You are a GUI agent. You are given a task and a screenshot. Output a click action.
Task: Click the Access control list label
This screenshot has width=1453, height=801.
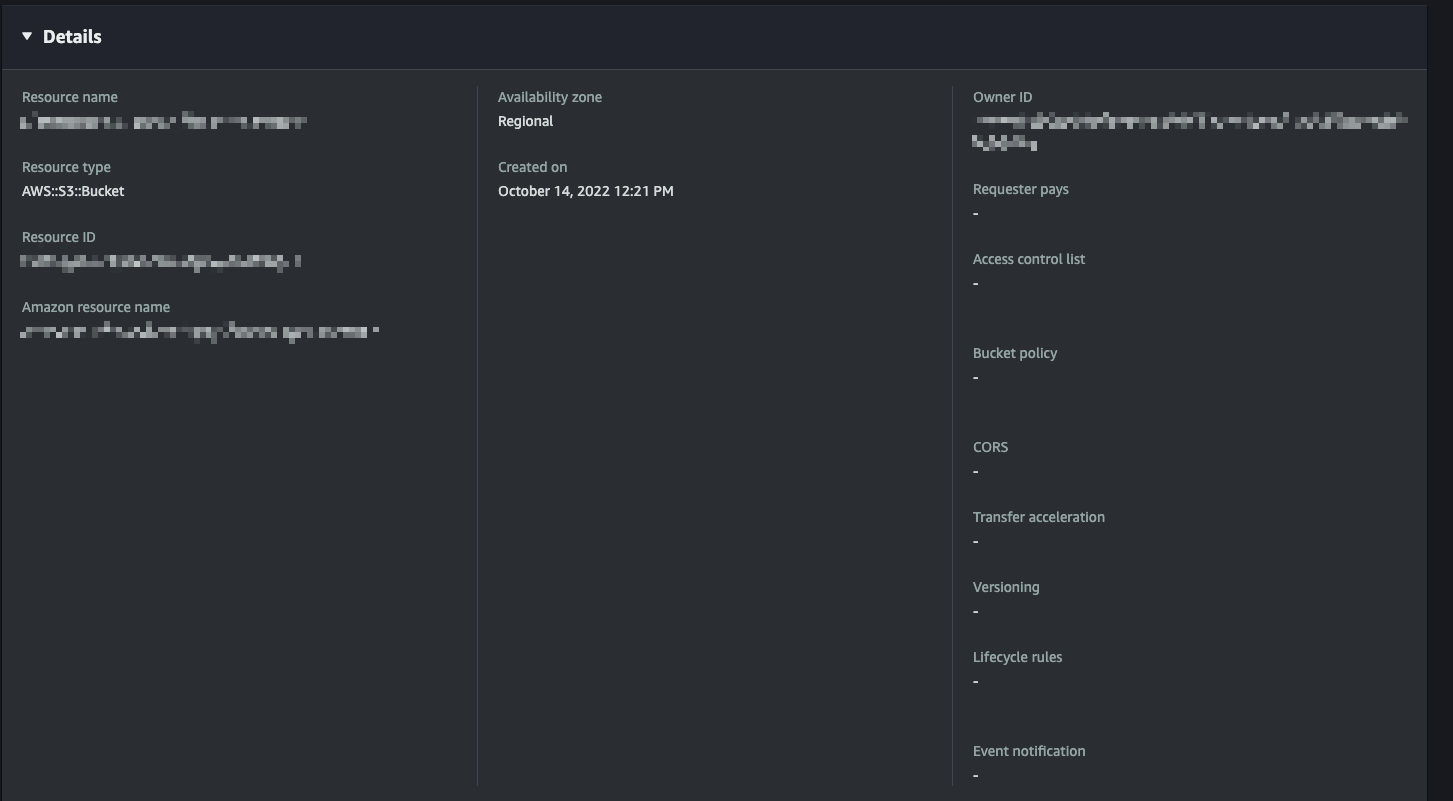(1028, 259)
